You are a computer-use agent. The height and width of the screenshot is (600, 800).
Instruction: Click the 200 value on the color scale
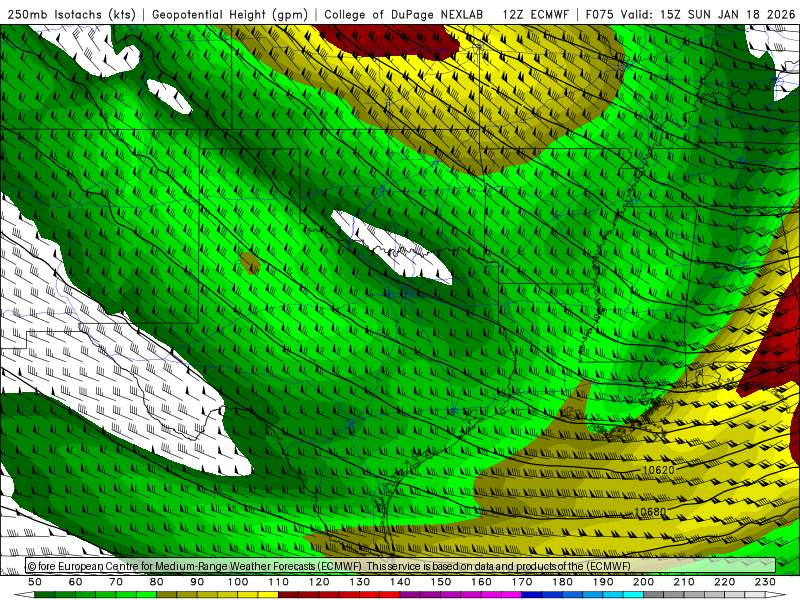click(643, 582)
